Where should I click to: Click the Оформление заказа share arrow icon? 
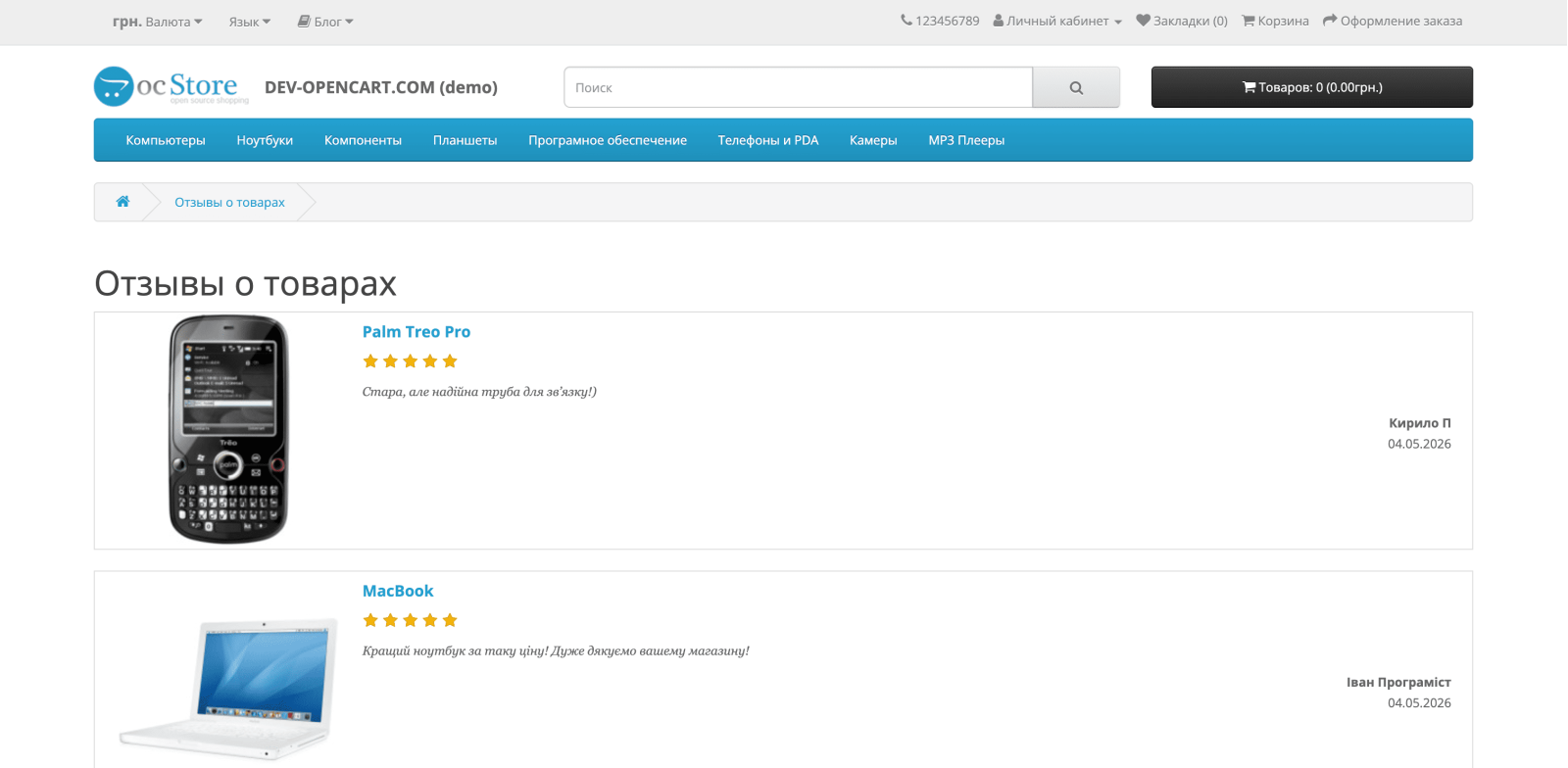tap(1330, 21)
